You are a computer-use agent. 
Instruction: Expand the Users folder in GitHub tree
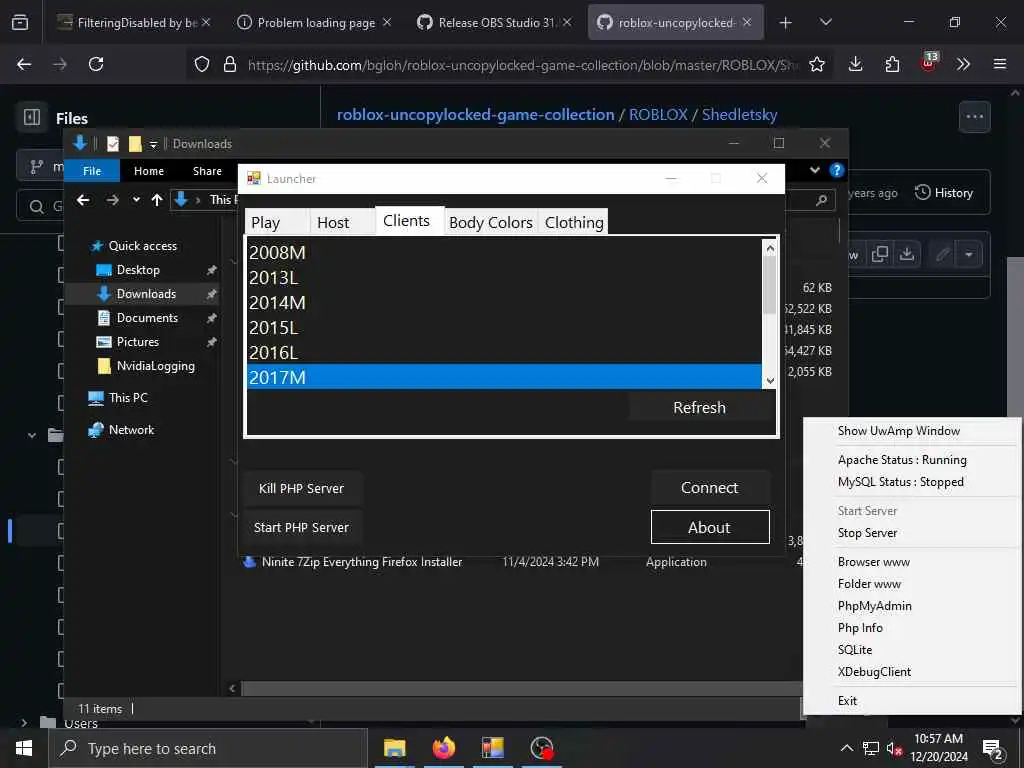click(24, 723)
